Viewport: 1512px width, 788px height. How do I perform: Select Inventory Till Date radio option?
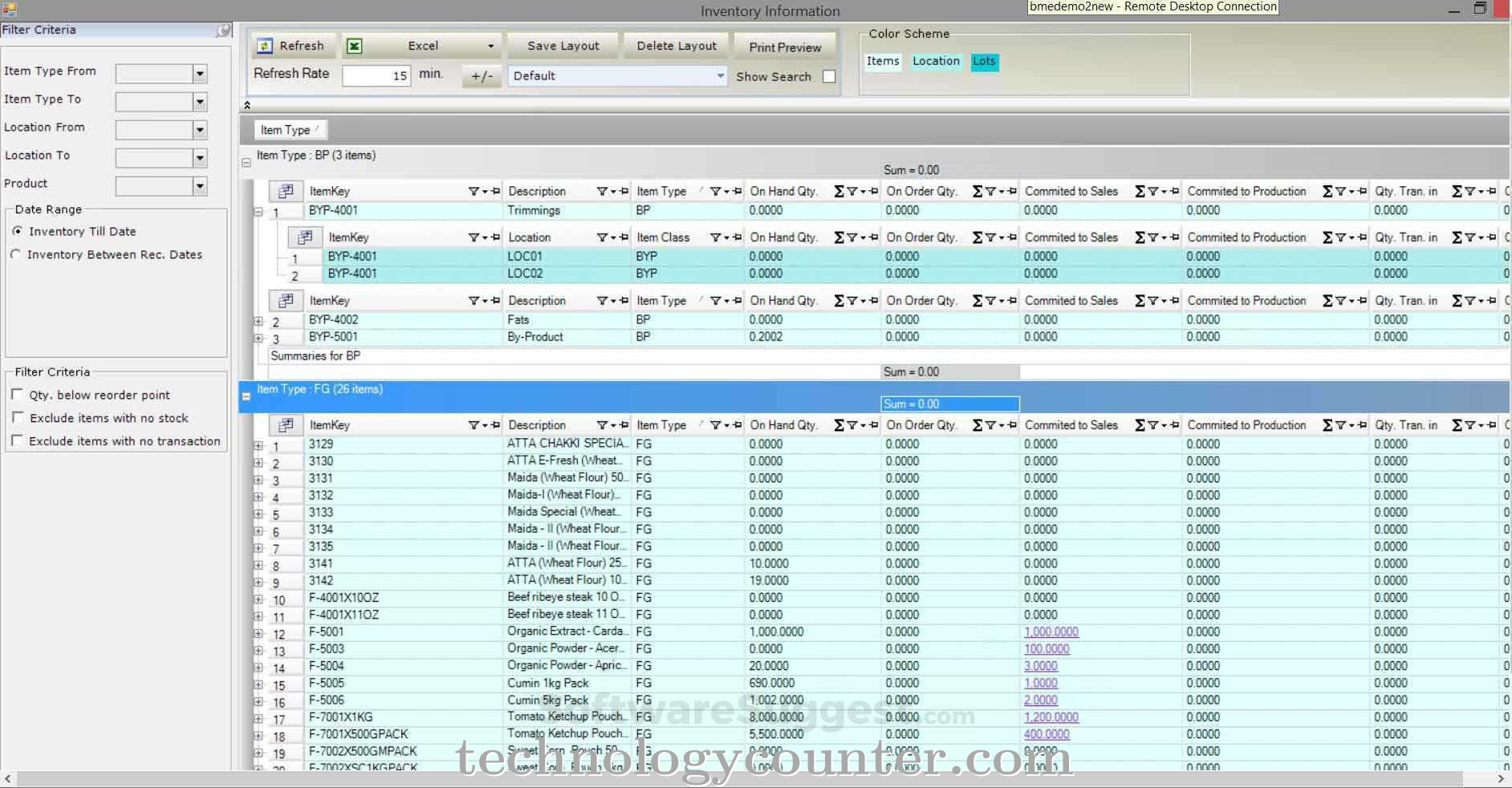[x=17, y=230]
